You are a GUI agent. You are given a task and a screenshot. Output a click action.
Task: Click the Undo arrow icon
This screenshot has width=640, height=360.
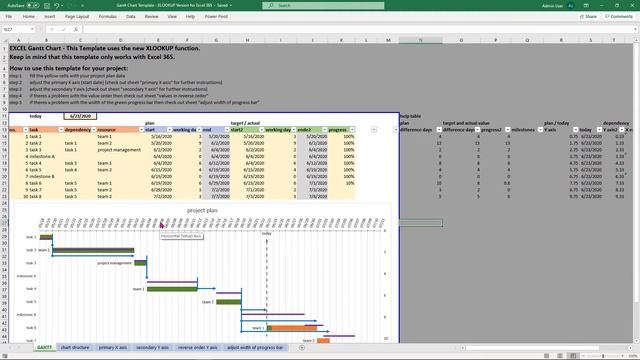[57, 5]
